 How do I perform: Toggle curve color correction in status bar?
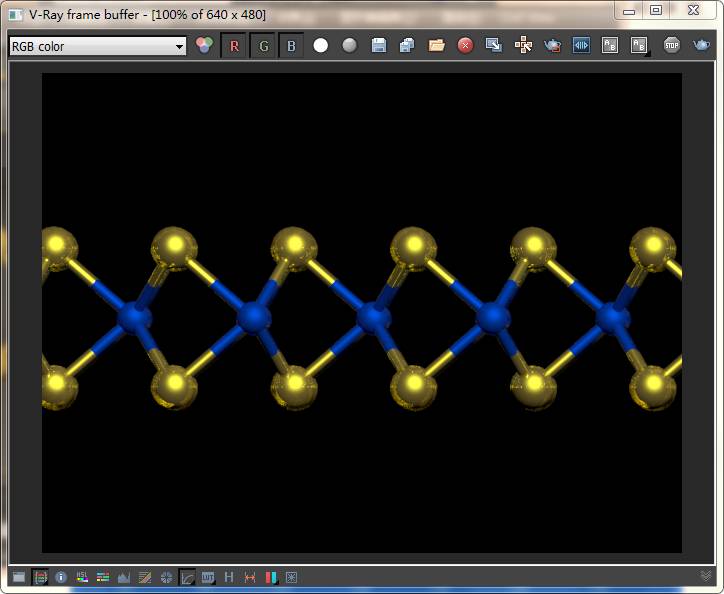(x=187, y=577)
